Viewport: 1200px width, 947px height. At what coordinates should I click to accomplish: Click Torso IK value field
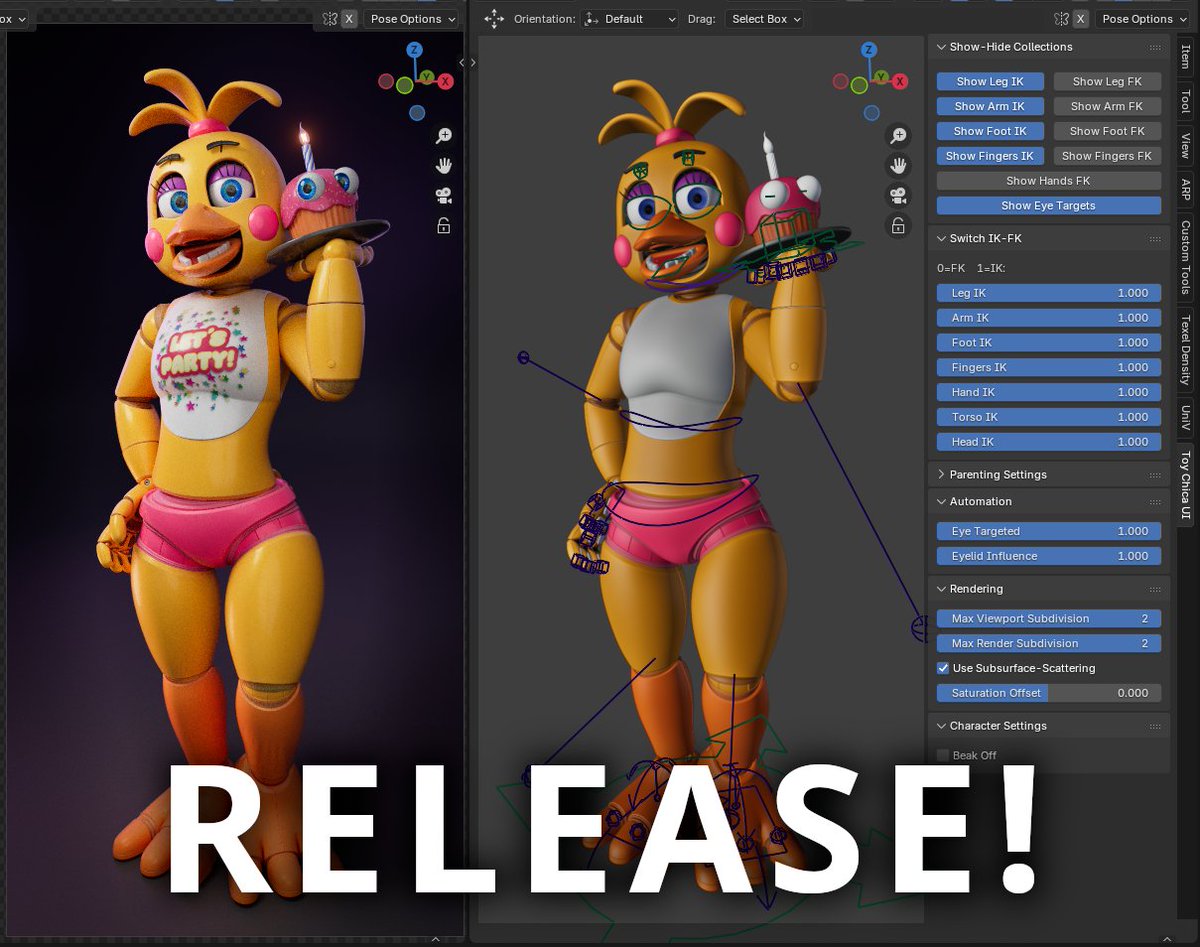coord(1049,417)
